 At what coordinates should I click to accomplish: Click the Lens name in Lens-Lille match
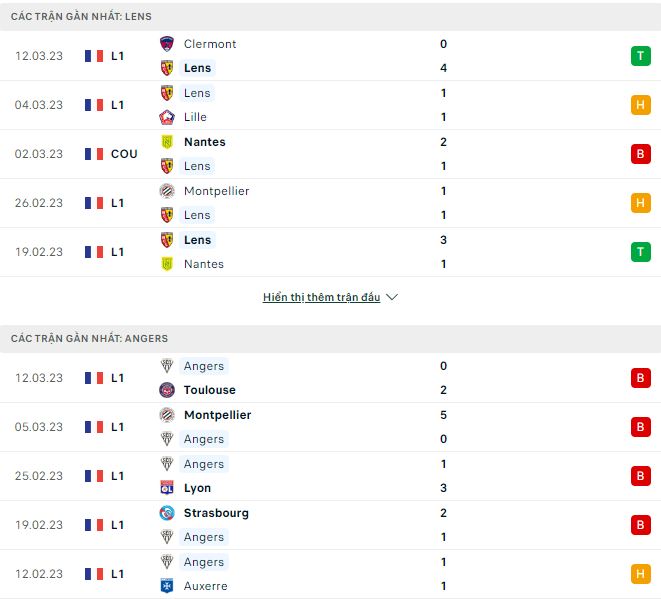[x=198, y=93]
